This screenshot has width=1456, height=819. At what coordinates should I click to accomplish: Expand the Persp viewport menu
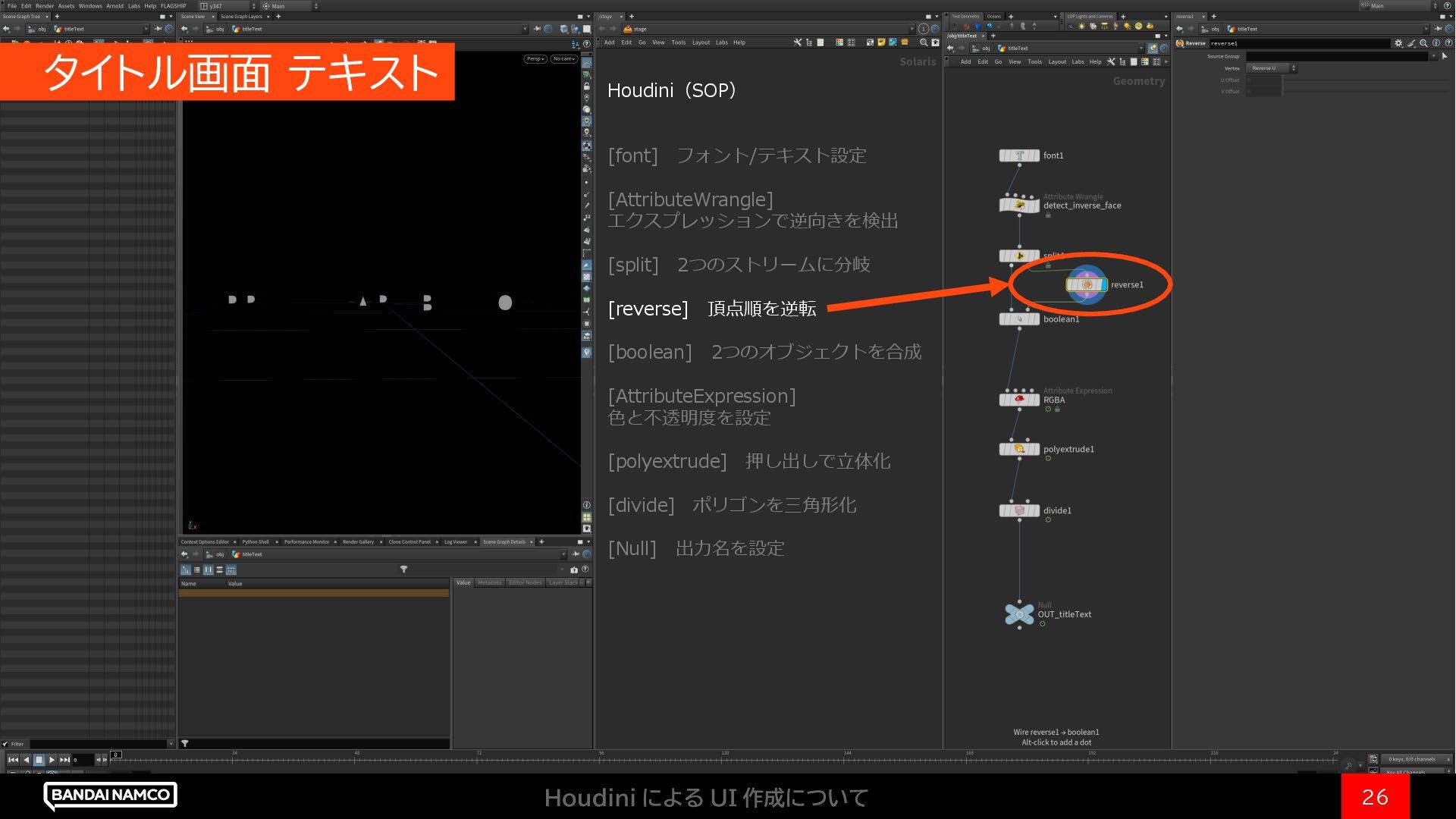tap(535, 58)
